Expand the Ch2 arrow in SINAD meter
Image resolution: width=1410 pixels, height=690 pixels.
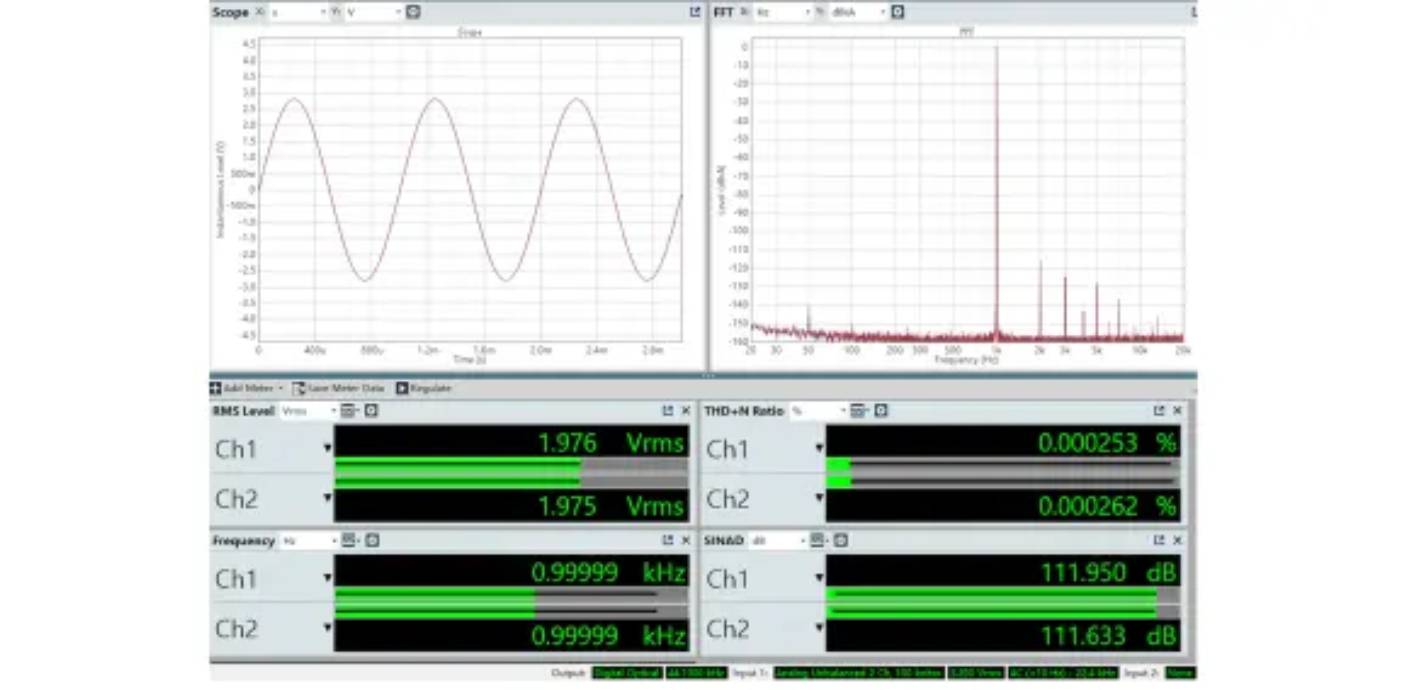pos(819,628)
